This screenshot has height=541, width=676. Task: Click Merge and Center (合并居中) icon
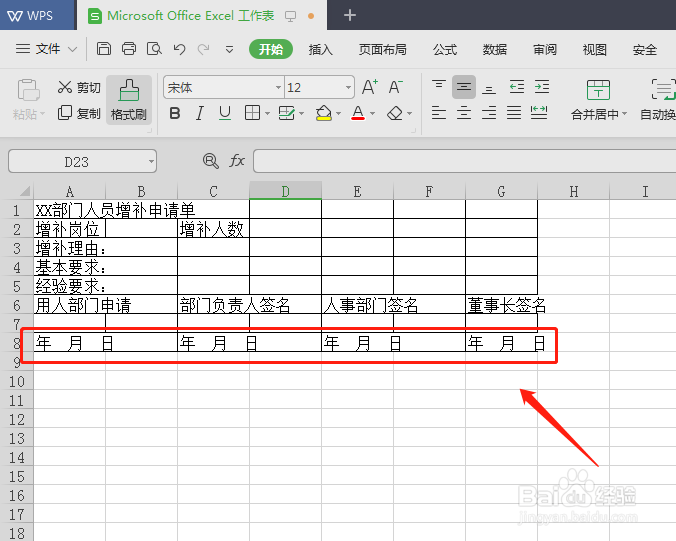tap(598, 90)
